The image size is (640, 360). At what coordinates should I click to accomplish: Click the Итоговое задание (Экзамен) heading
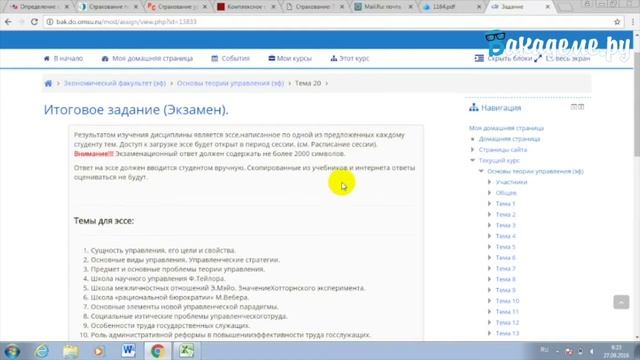[x=136, y=110]
